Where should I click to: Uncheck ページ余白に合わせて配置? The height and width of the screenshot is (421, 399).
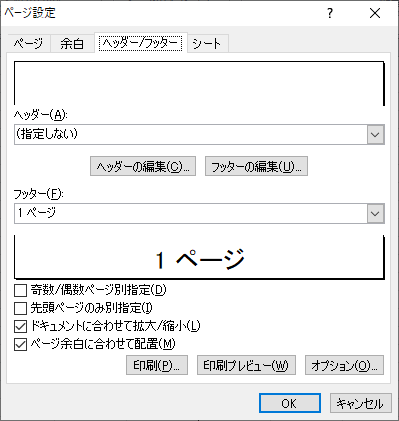tap(20, 344)
